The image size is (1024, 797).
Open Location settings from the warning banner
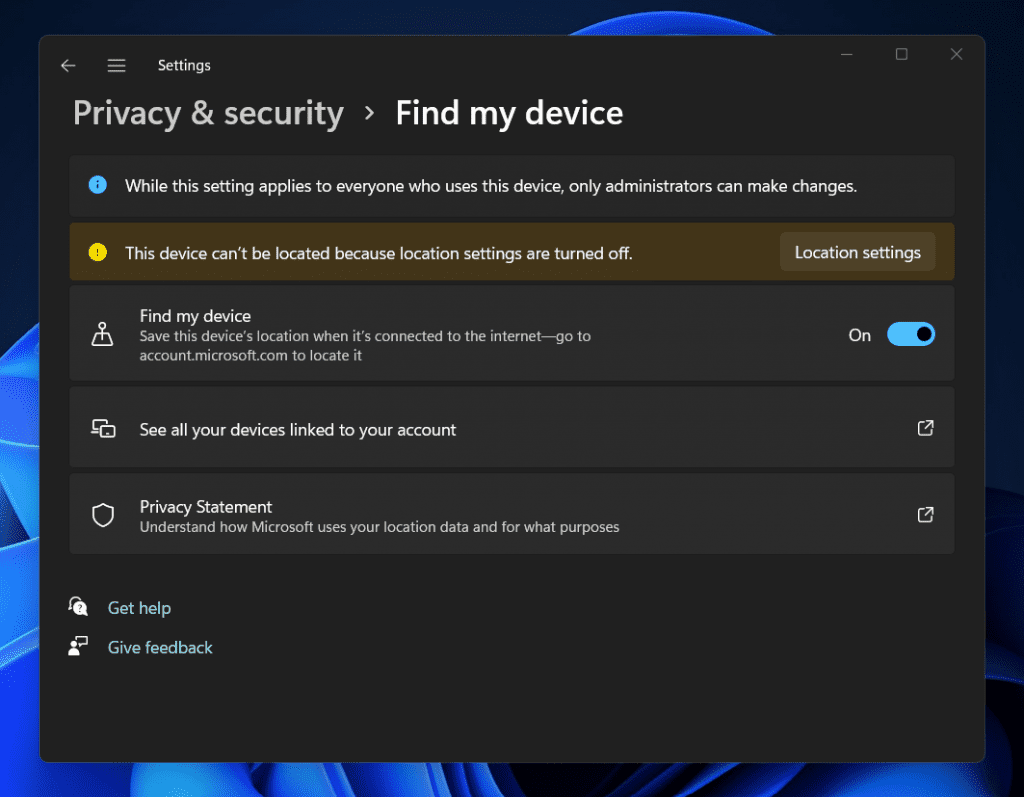coord(857,252)
